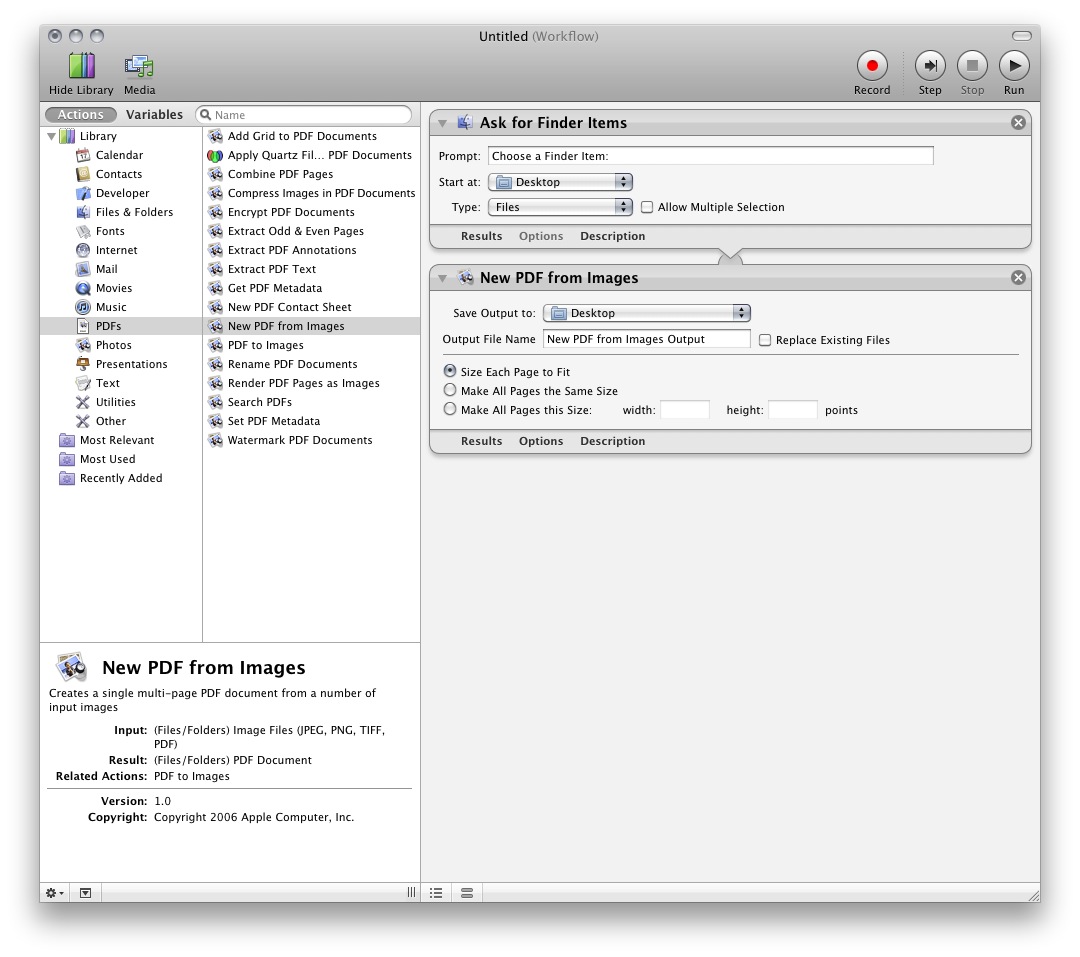The width and height of the screenshot is (1080, 957).
Task: Open Results tab of New PDF from Images
Action: point(481,441)
